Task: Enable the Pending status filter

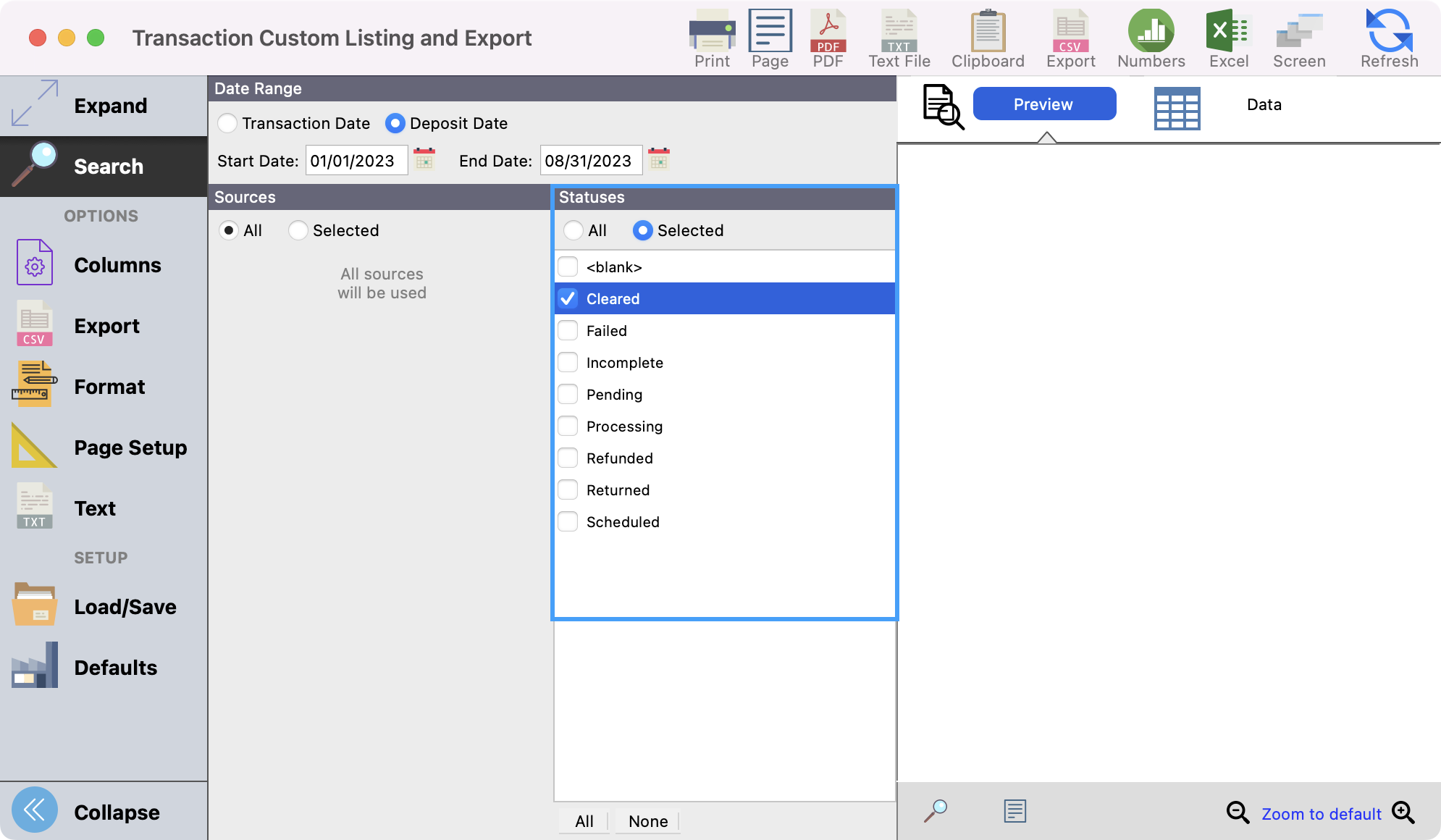Action: [x=567, y=394]
